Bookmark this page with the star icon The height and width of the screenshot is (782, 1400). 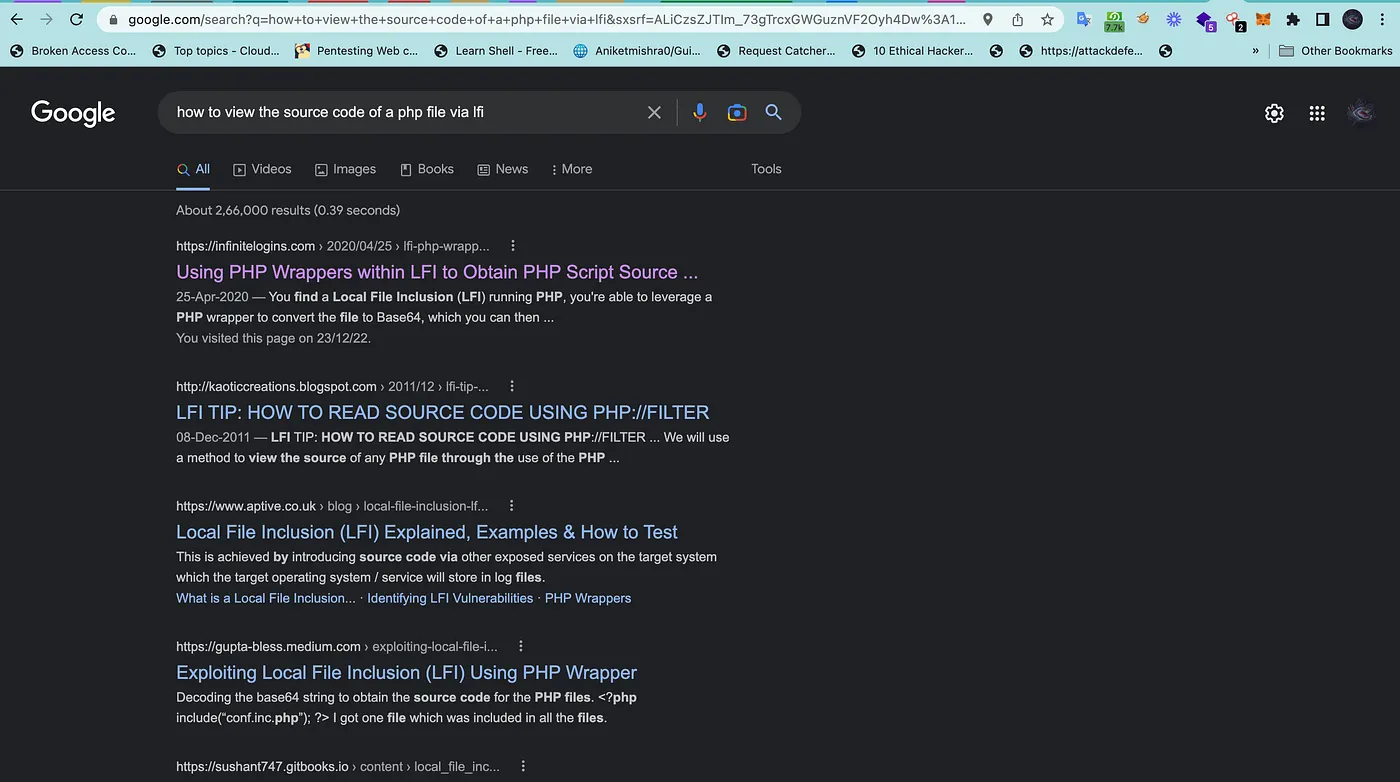(x=1047, y=19)
